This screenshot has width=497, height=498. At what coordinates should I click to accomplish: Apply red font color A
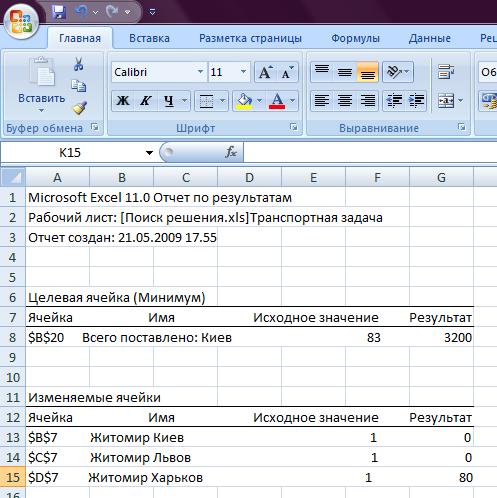(x=277, y=101)
